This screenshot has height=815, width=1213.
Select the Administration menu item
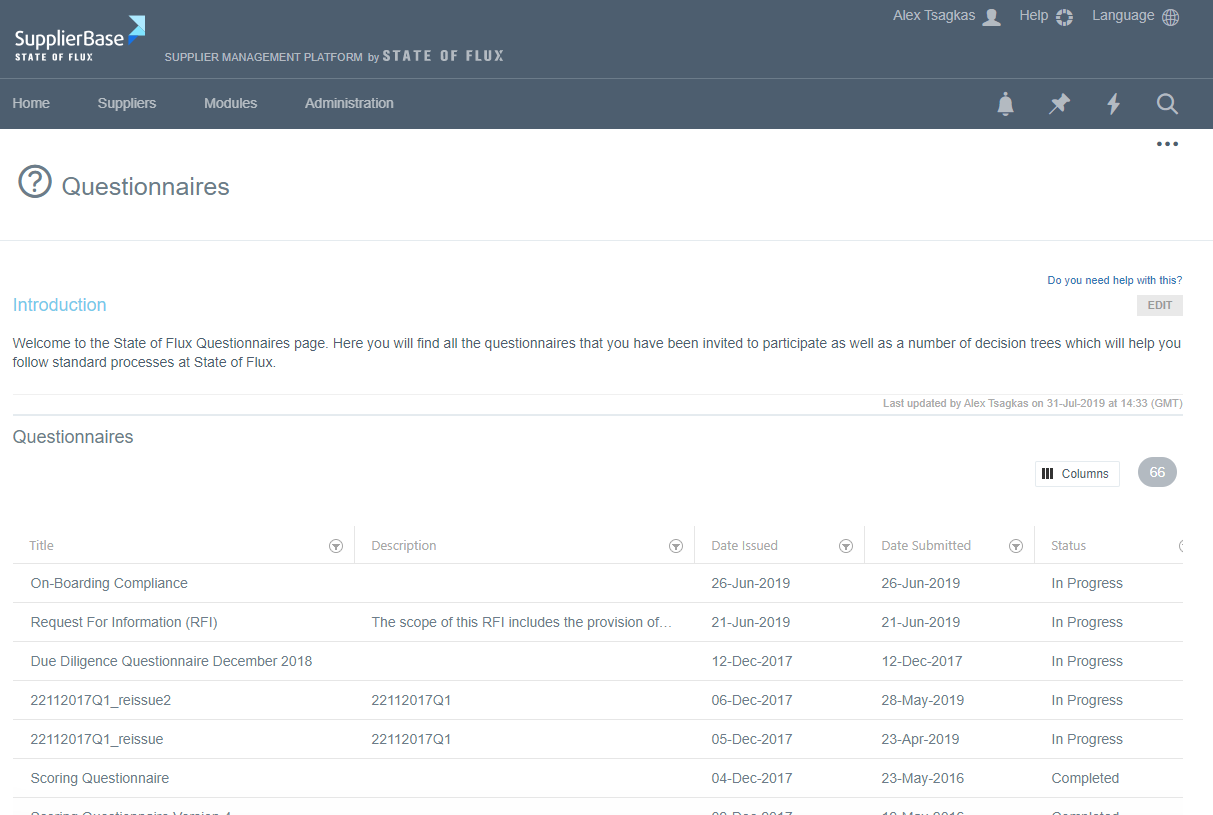tap(348, 103)
